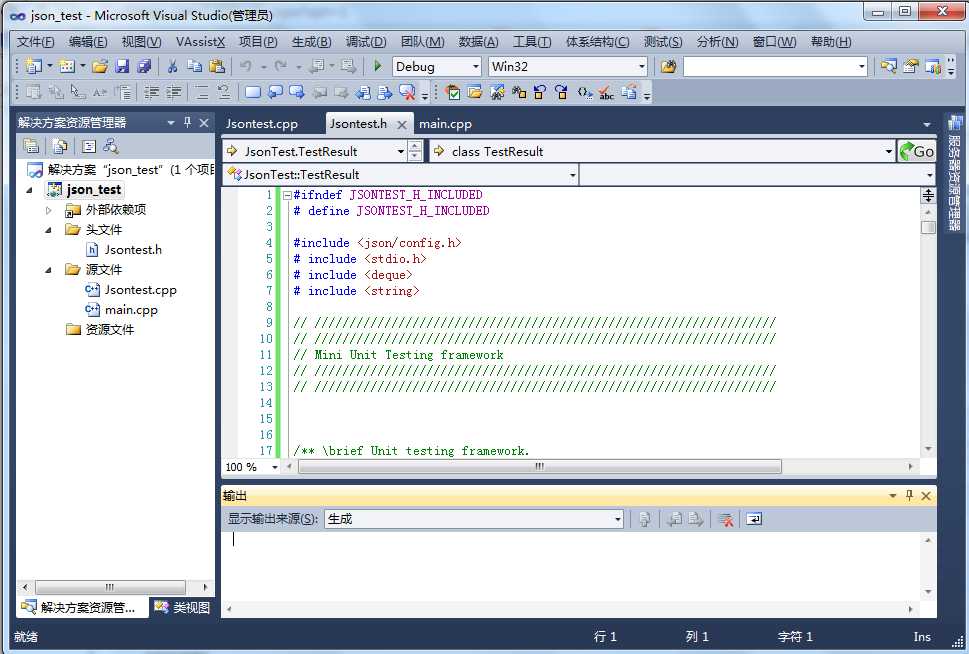
Task: Click the increase line indent icon
Action: (x=174, y=93)
